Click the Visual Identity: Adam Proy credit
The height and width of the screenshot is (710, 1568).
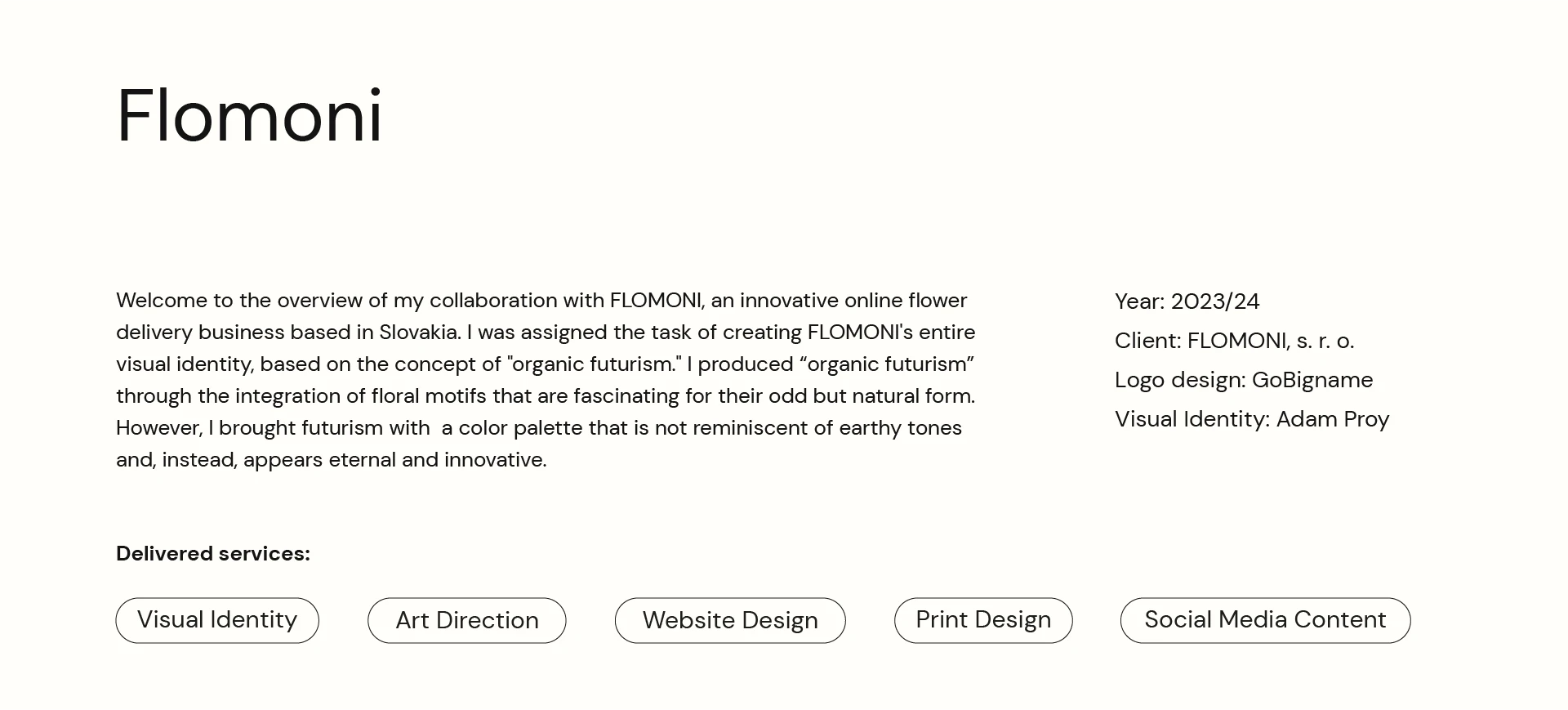[1252, 419]
